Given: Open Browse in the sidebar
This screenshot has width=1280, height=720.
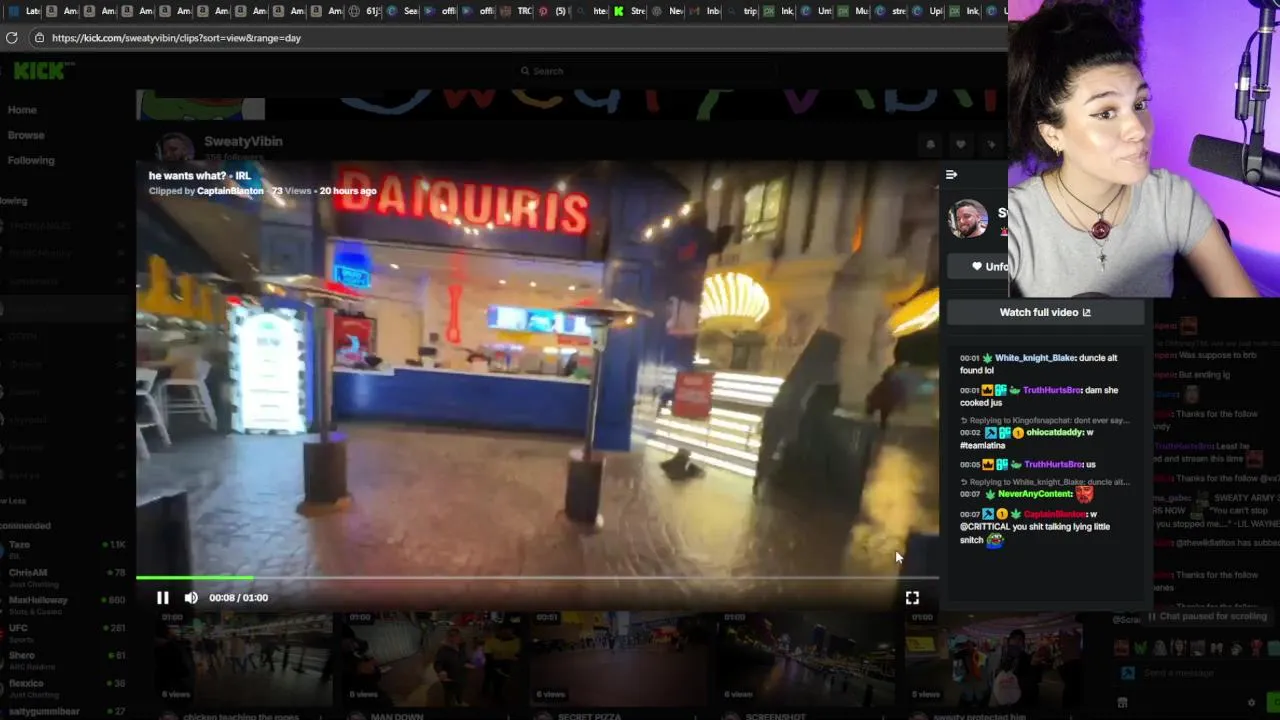Looking at the screenshot, I should coord(26,135).
